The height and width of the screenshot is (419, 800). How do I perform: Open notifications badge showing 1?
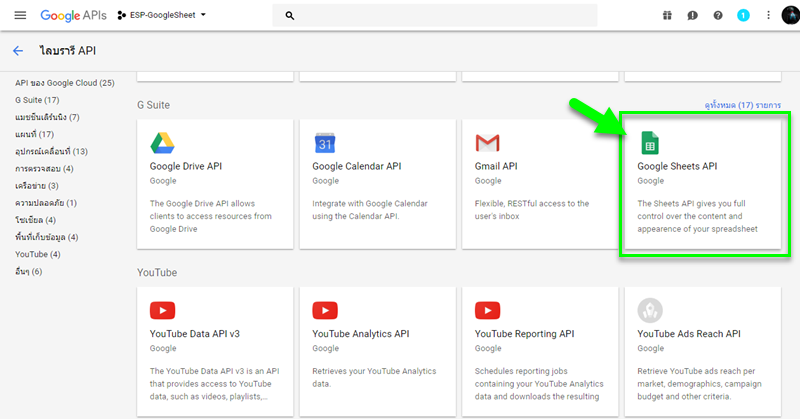(743, 15)
